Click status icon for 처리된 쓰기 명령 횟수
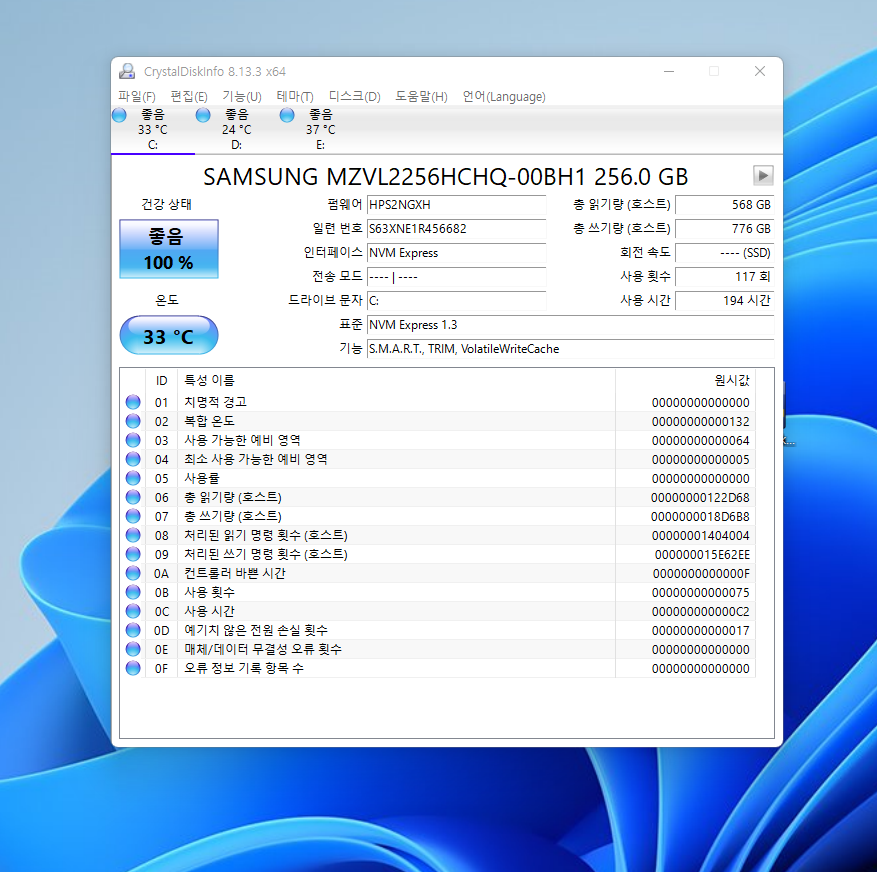Image resolution: width=877 pixels, height=872 pixels. 133,554
